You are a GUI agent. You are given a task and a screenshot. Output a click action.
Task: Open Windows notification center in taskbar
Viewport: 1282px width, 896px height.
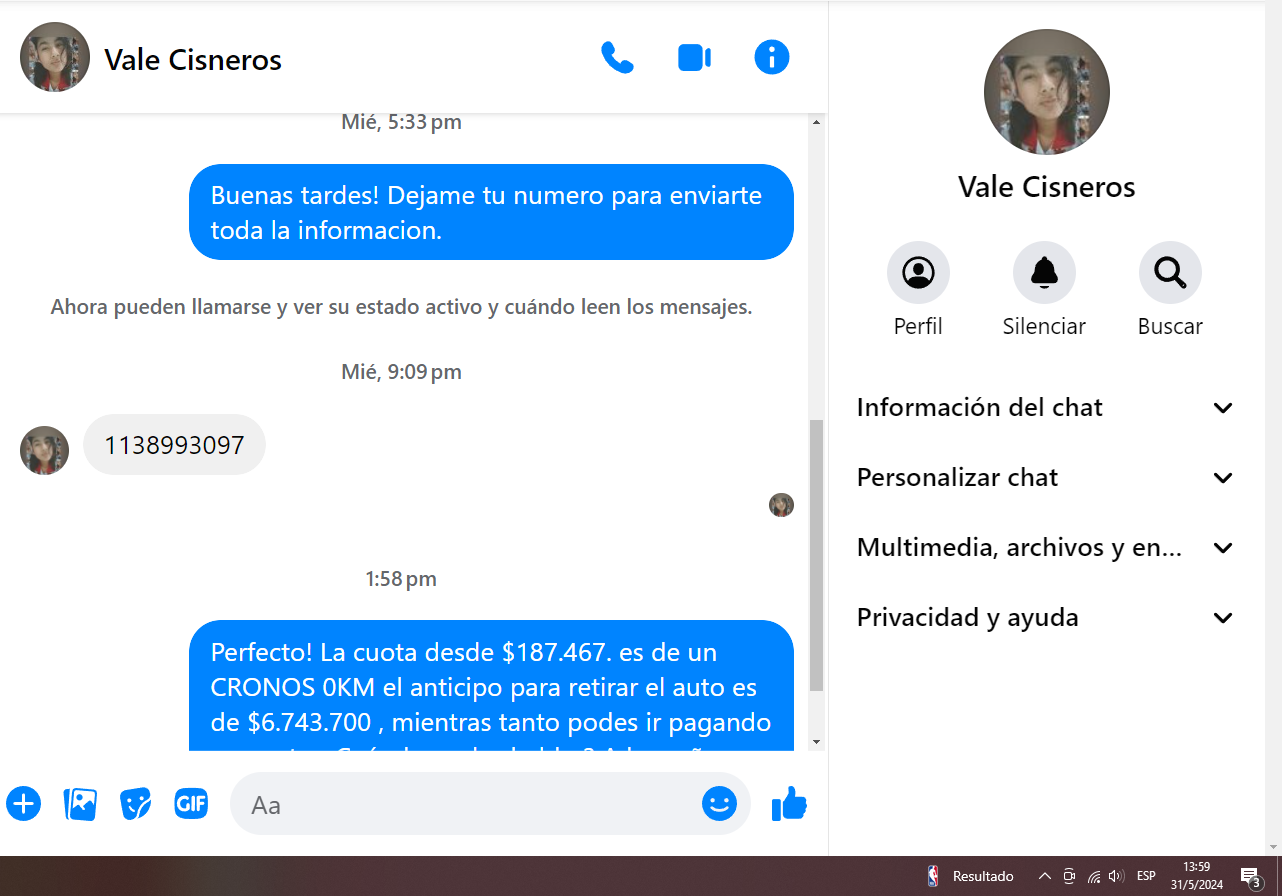point(1250,877)
